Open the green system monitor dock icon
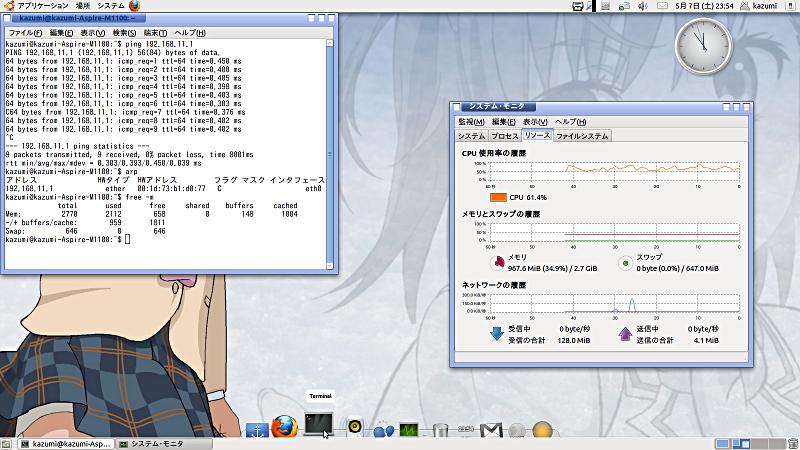Screen dimensions: 800x450 tap(409, 430)
